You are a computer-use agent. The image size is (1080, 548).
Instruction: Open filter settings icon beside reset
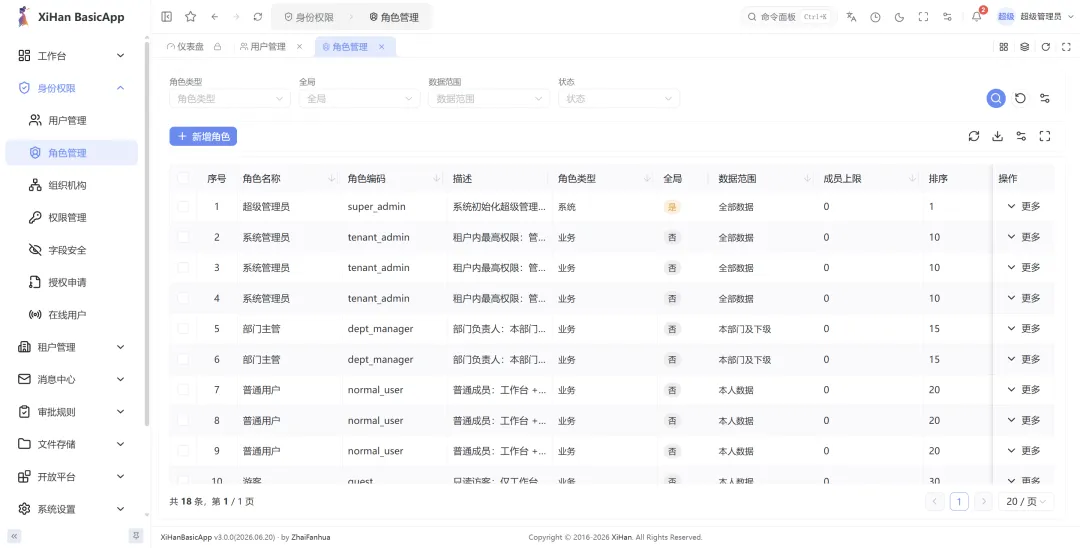coord(1045,98)
